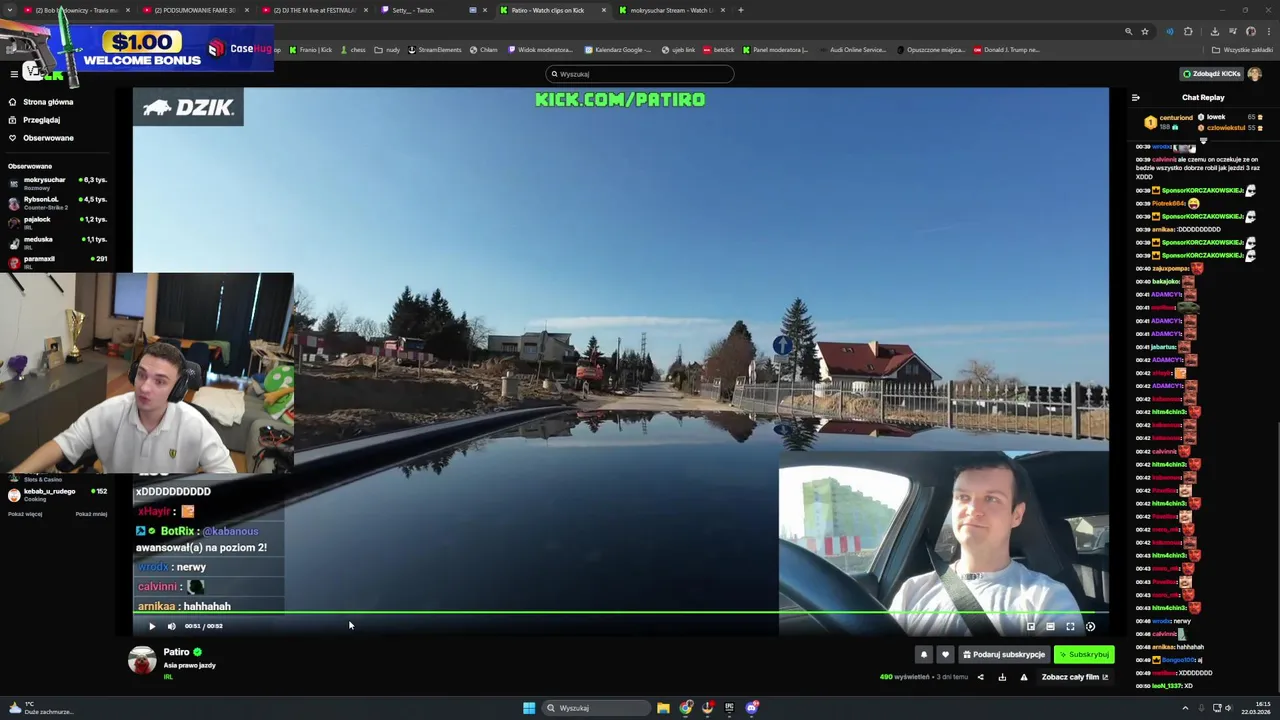Follow Patiro with the heart button
Image resolution: width=1280 pixels, height=720 pixels.
[945, 655]
